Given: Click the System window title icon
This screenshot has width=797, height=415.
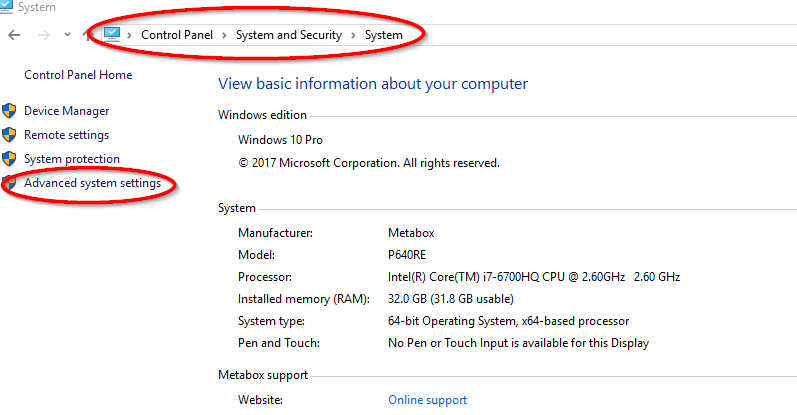Looking at the screenshot, I should (x=7, y=7).
